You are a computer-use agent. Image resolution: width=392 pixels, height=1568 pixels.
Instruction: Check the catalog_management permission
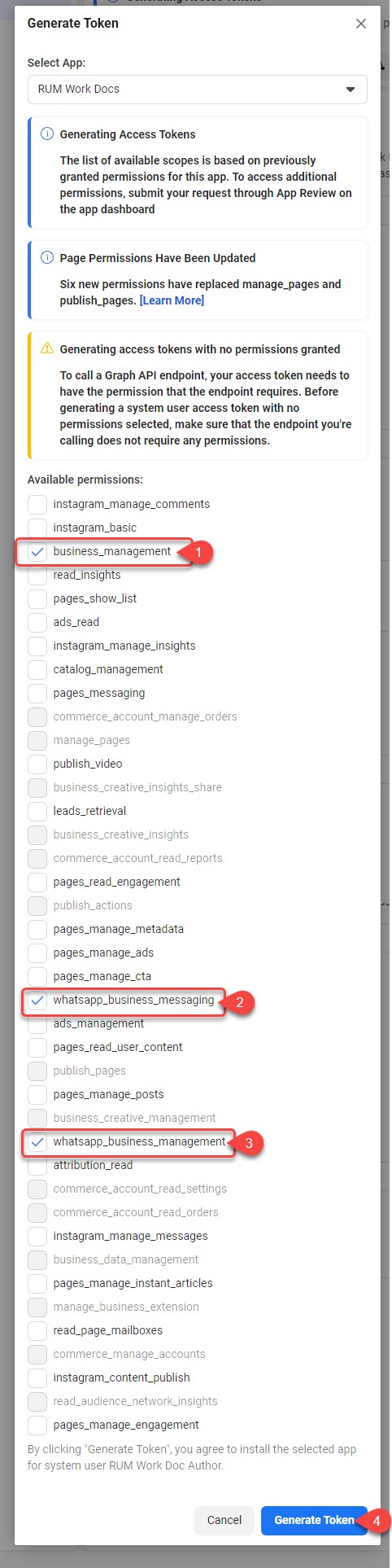(37, 669)
